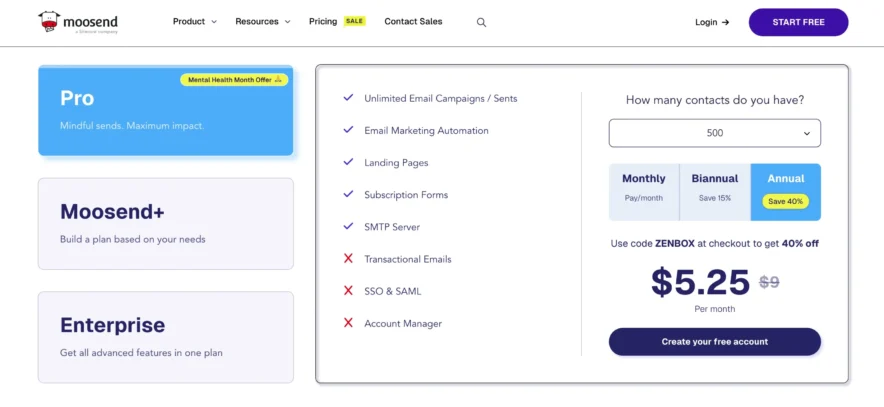Screen dimensions: 884x407
Task: Choose the Pro plan card
Action: click(166, 110)
